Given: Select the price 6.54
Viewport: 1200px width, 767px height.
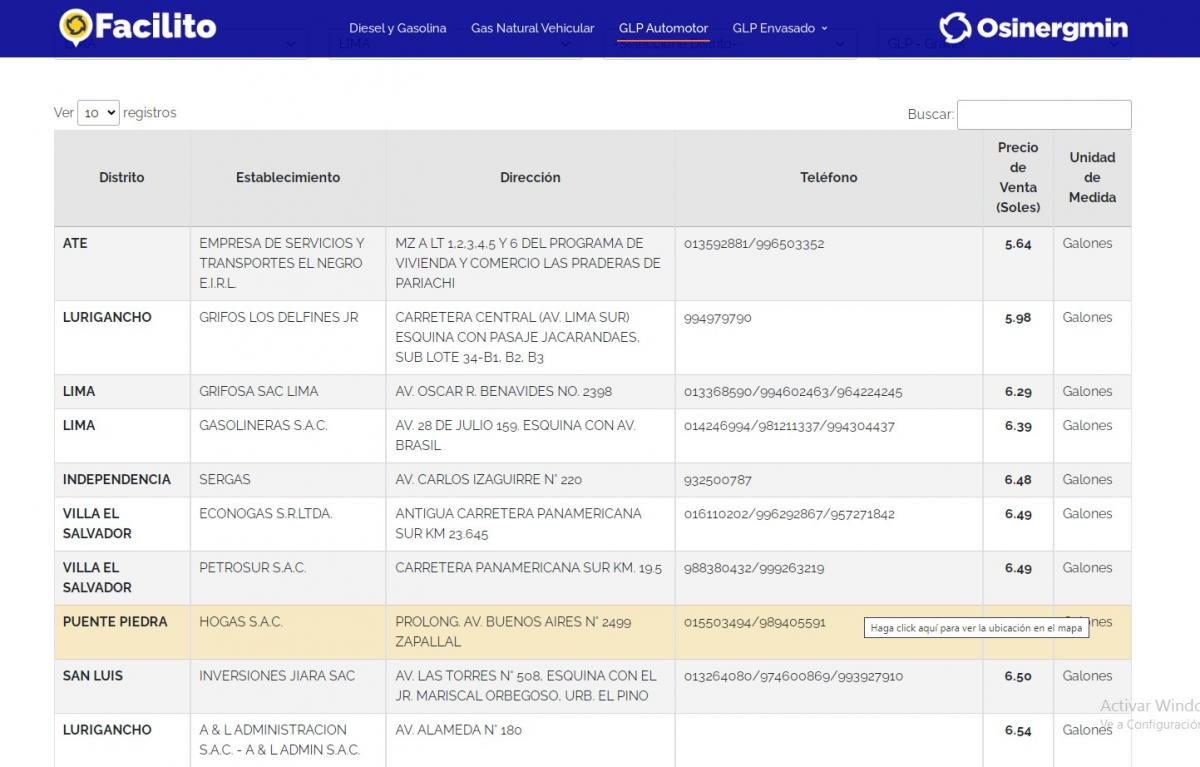Looking at the screenshot, I should click(1018, 730).
